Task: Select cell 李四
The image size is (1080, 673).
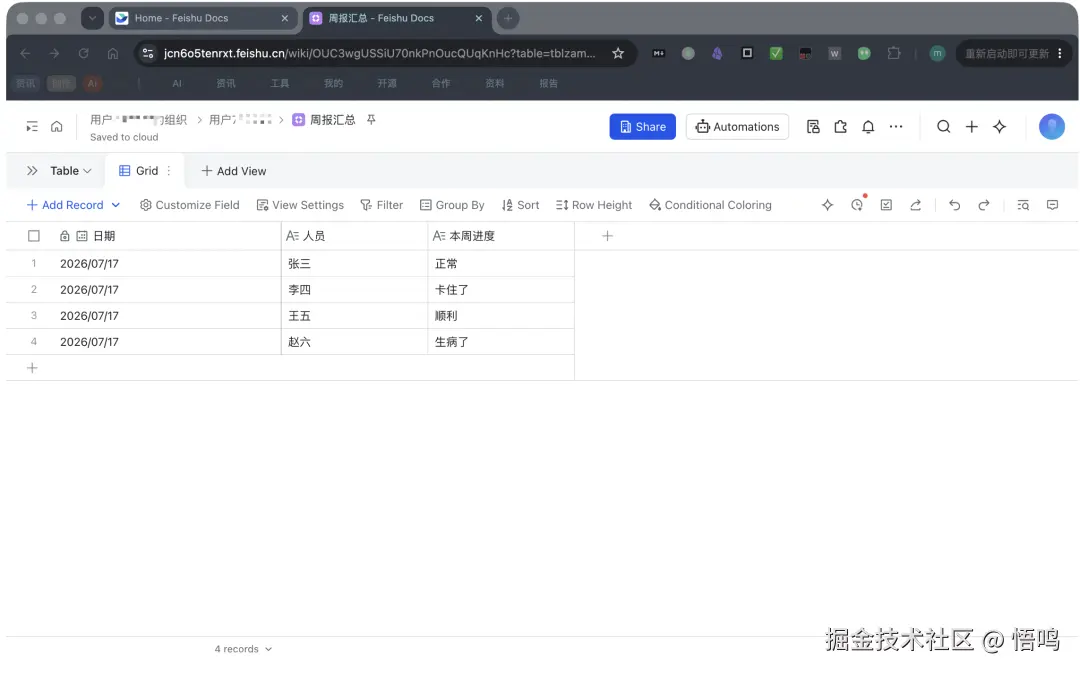Action: [x=354, y=290]
